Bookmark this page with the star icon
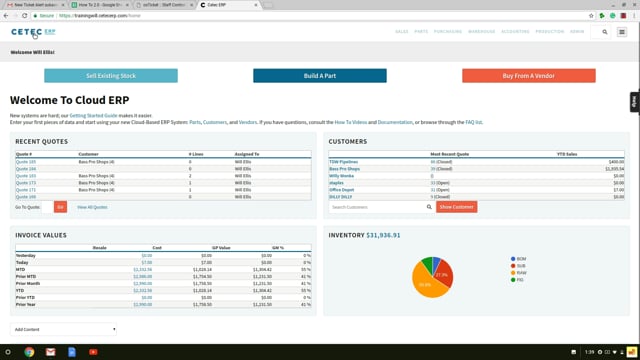The height and width of the screenshot is (360, 640). click(591, 16)
